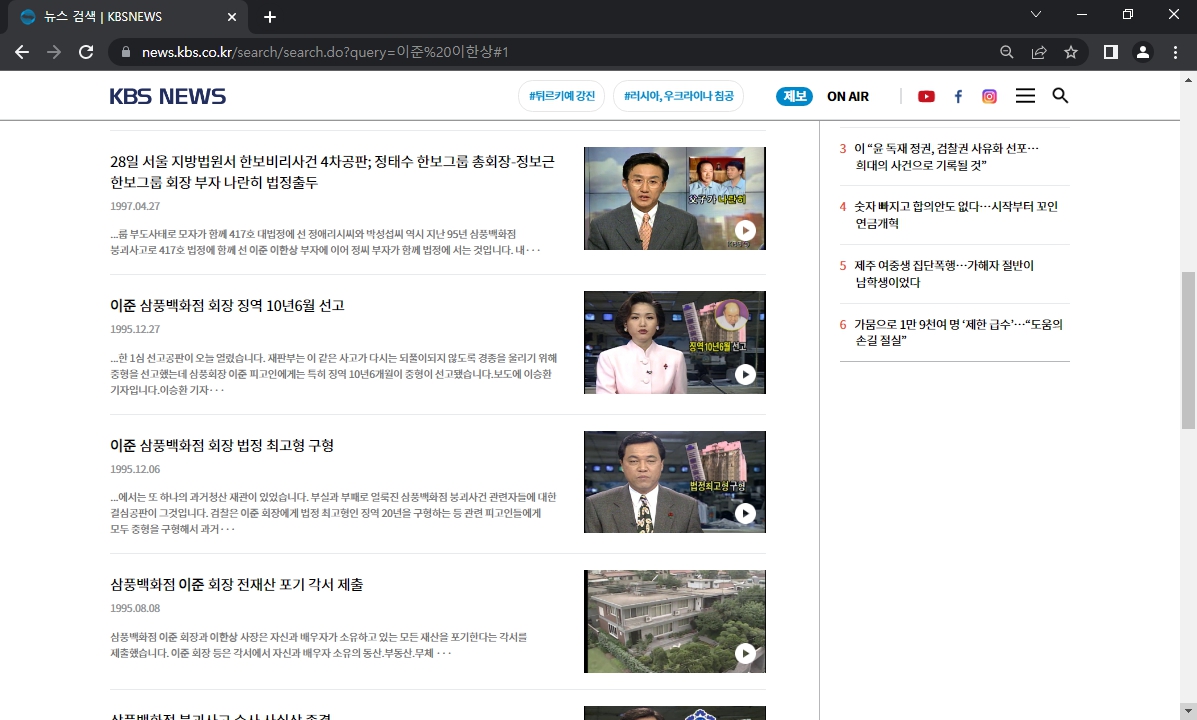This screenshot has height=720, width=1197.
Task: Click the 제보 button
Action: click(795, 96)
